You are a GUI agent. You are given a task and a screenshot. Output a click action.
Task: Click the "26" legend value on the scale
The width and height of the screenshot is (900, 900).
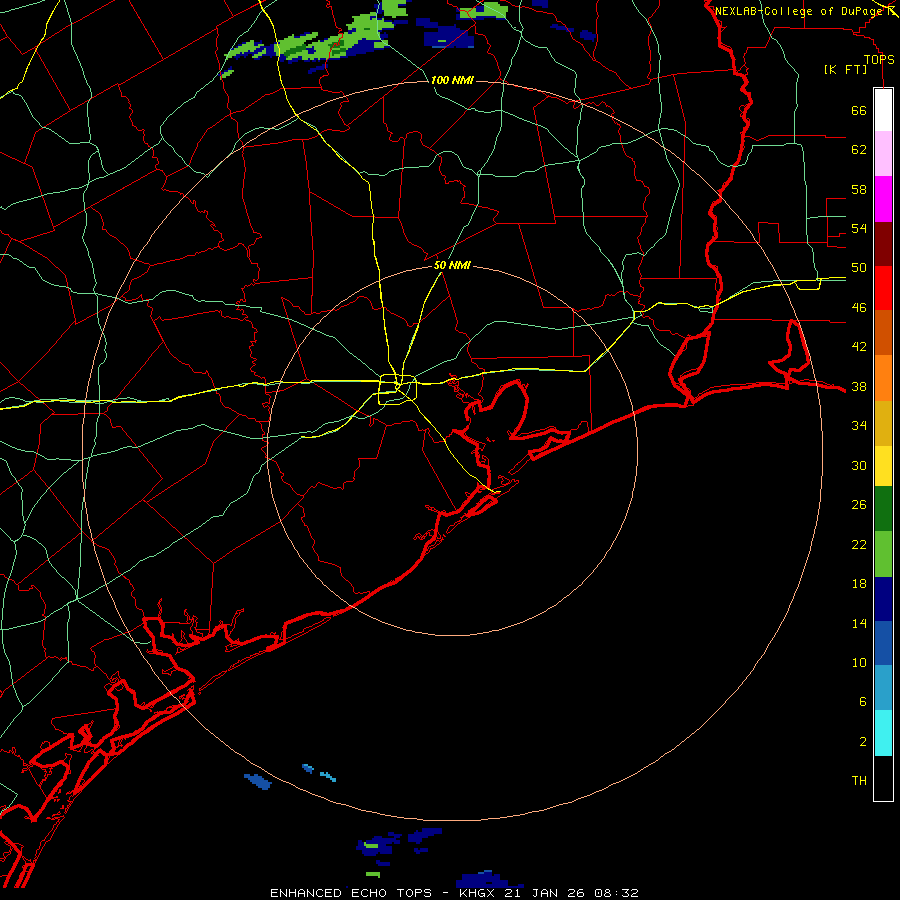[859, 505]
